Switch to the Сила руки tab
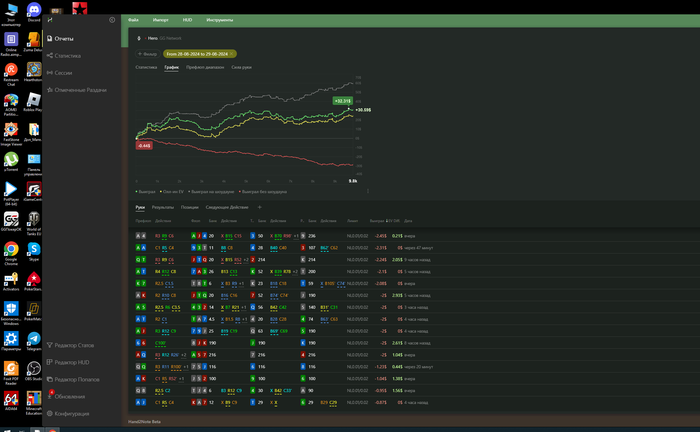The width and height of the screenshot is (700, 432). (x=242, y=67)
